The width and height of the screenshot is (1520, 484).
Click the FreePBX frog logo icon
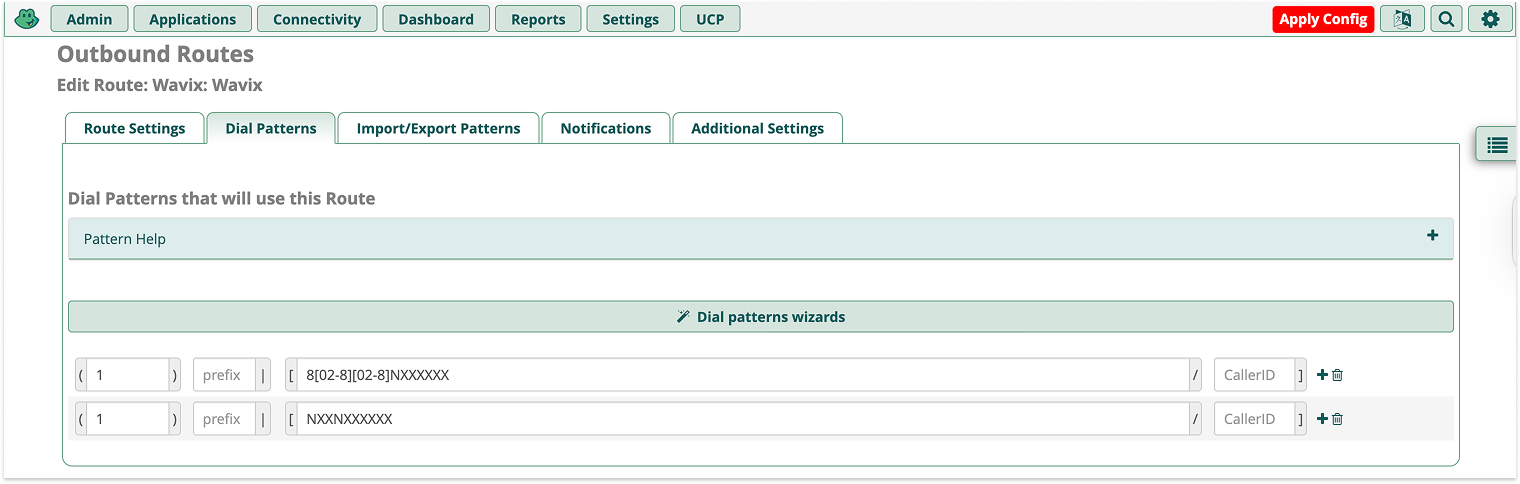27,19
